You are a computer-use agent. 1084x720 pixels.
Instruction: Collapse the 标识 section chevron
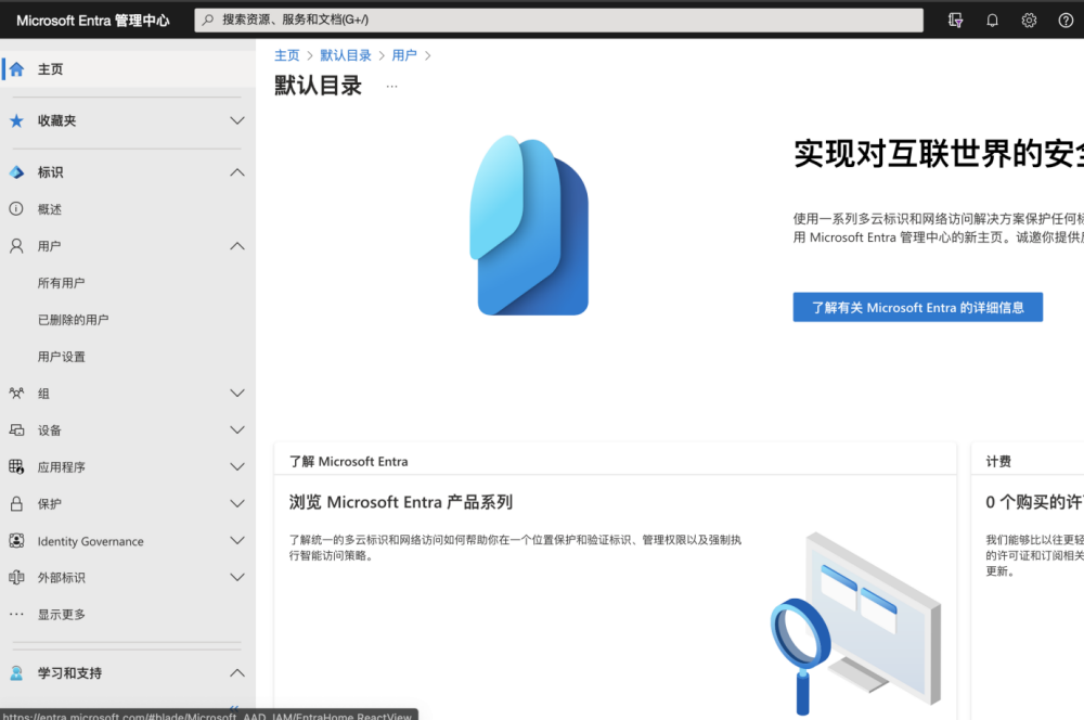pos(237,172)
